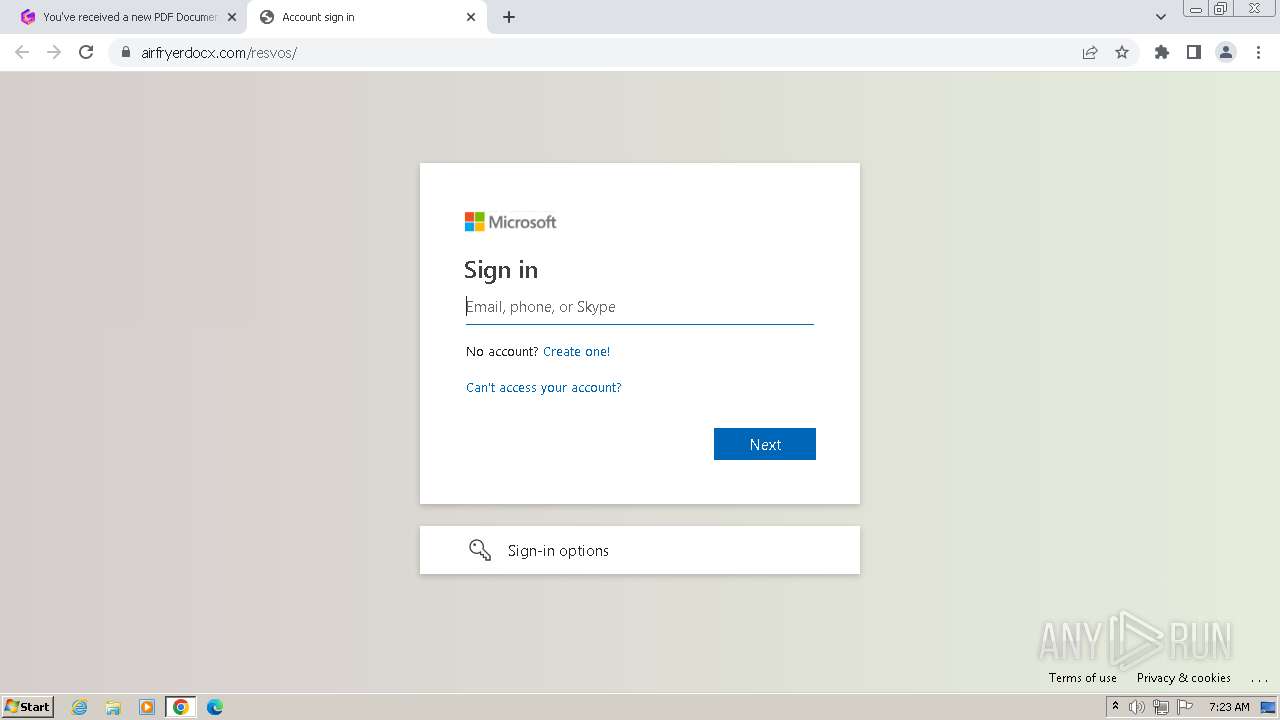Open Can't access your account? link
1280x720 pixels.
(544, 388)
